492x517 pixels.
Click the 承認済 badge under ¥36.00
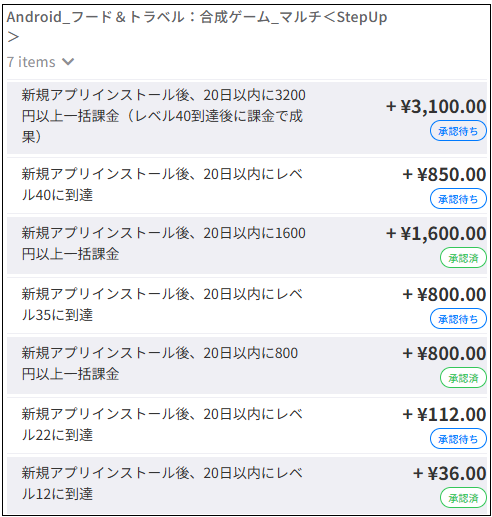coord(463,498)
